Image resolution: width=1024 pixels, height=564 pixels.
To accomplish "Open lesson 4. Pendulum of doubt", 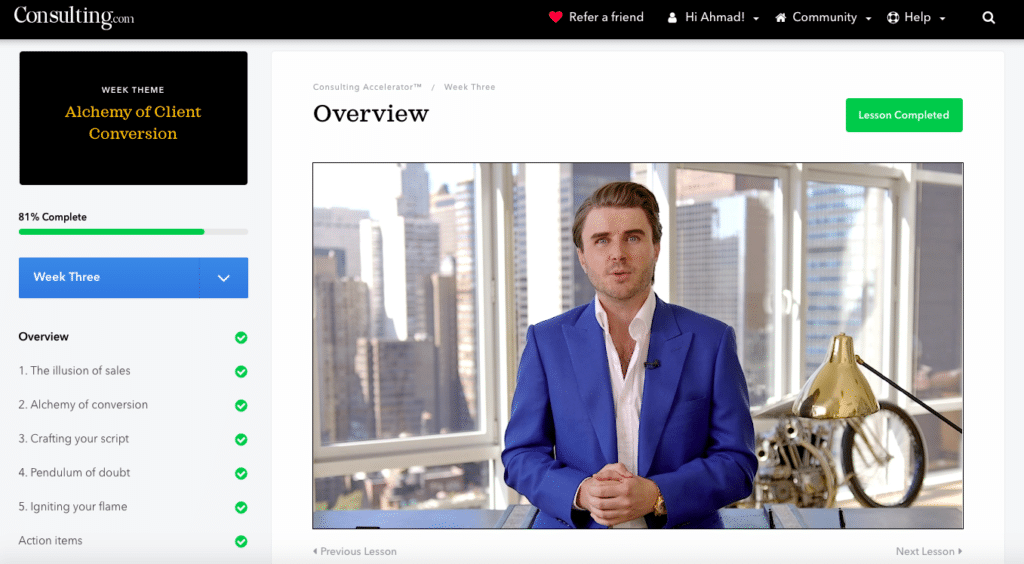I will coord(74,473).
